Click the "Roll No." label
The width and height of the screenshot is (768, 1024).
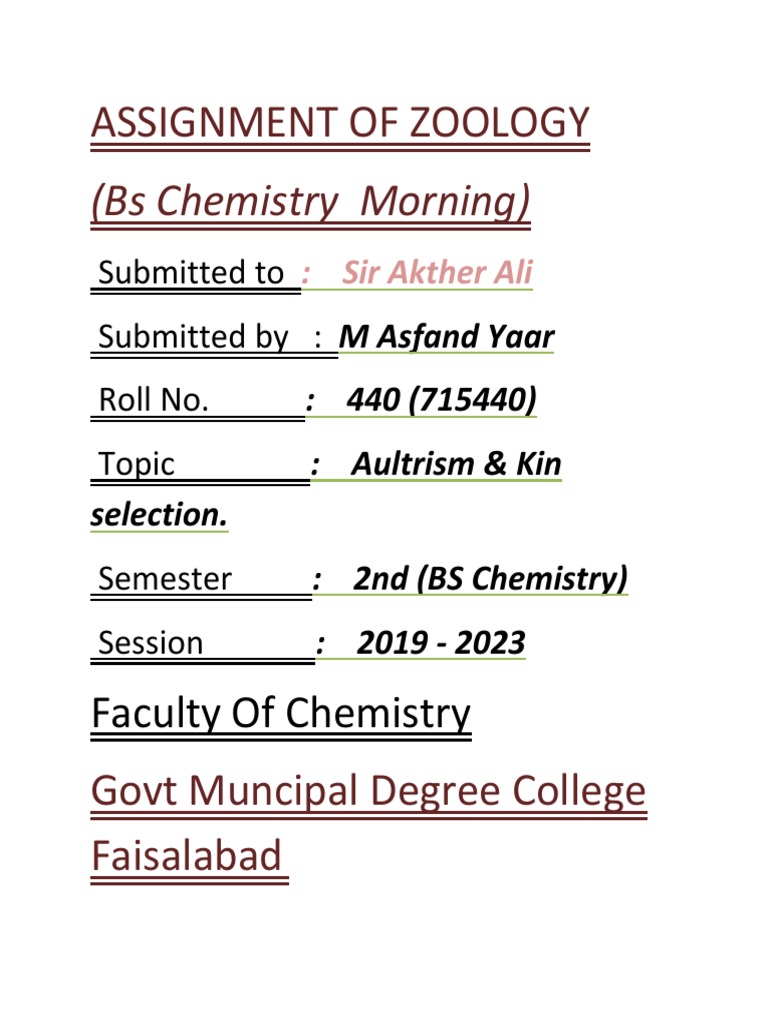154,401
